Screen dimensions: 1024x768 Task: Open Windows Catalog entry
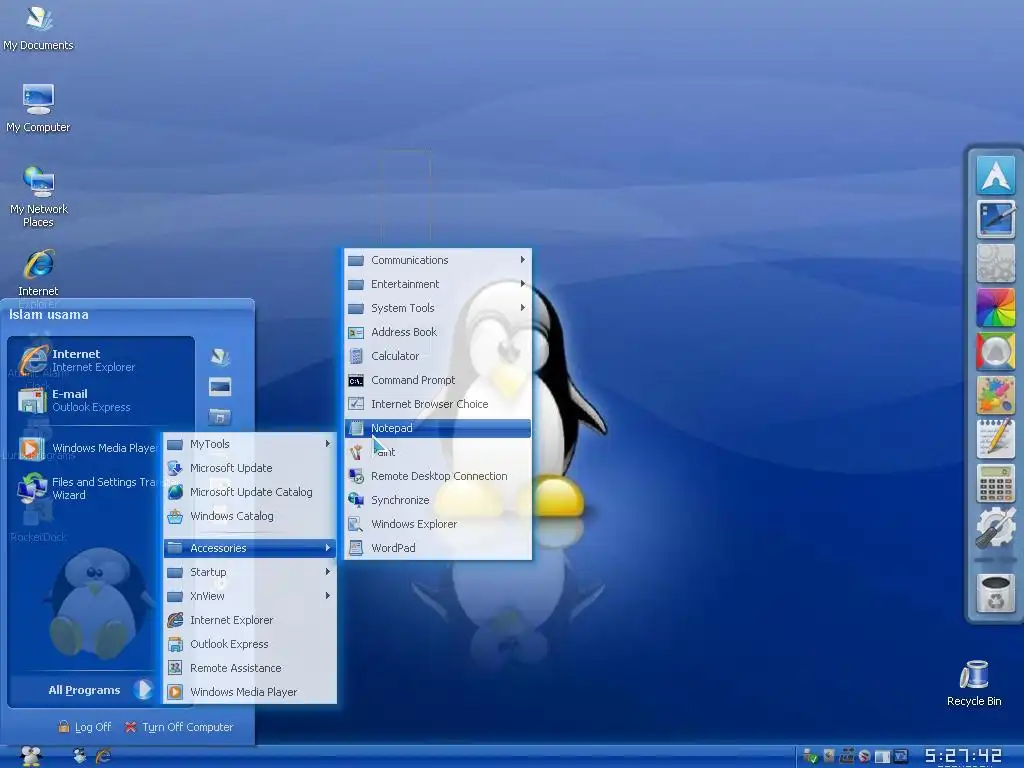(x=249, y=517)
